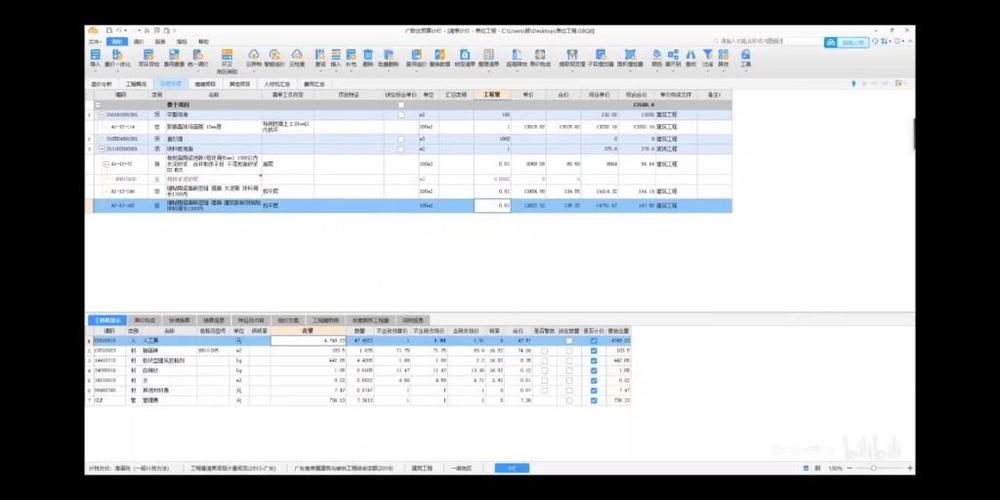Open the 超高降效 toolbar tool

coord(515,58)
